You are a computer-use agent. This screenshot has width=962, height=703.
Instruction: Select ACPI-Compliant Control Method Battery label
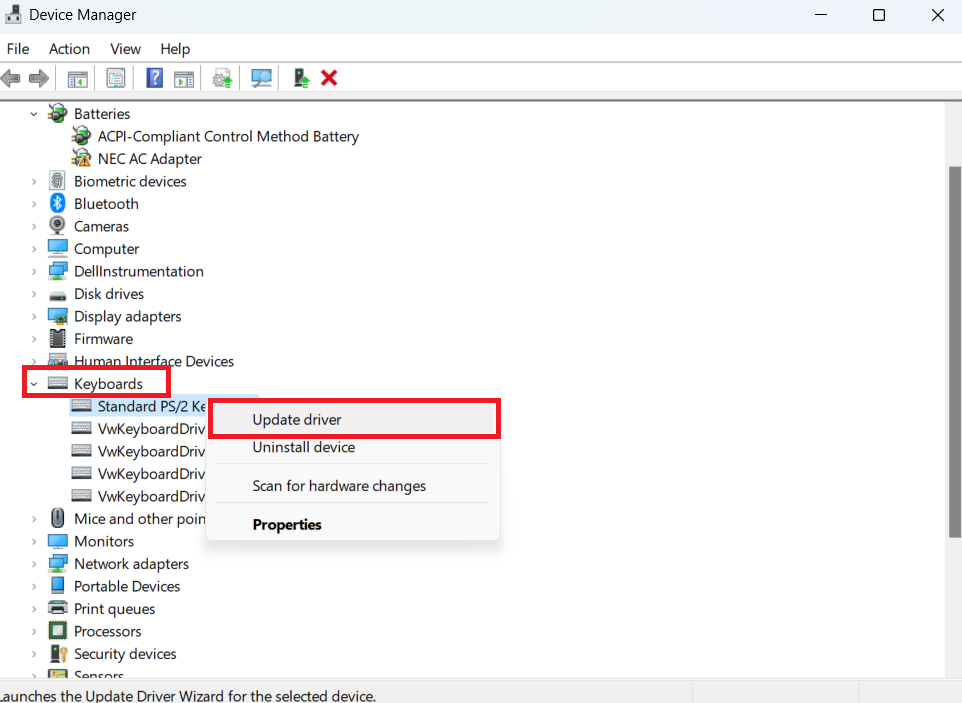point(228,136)
